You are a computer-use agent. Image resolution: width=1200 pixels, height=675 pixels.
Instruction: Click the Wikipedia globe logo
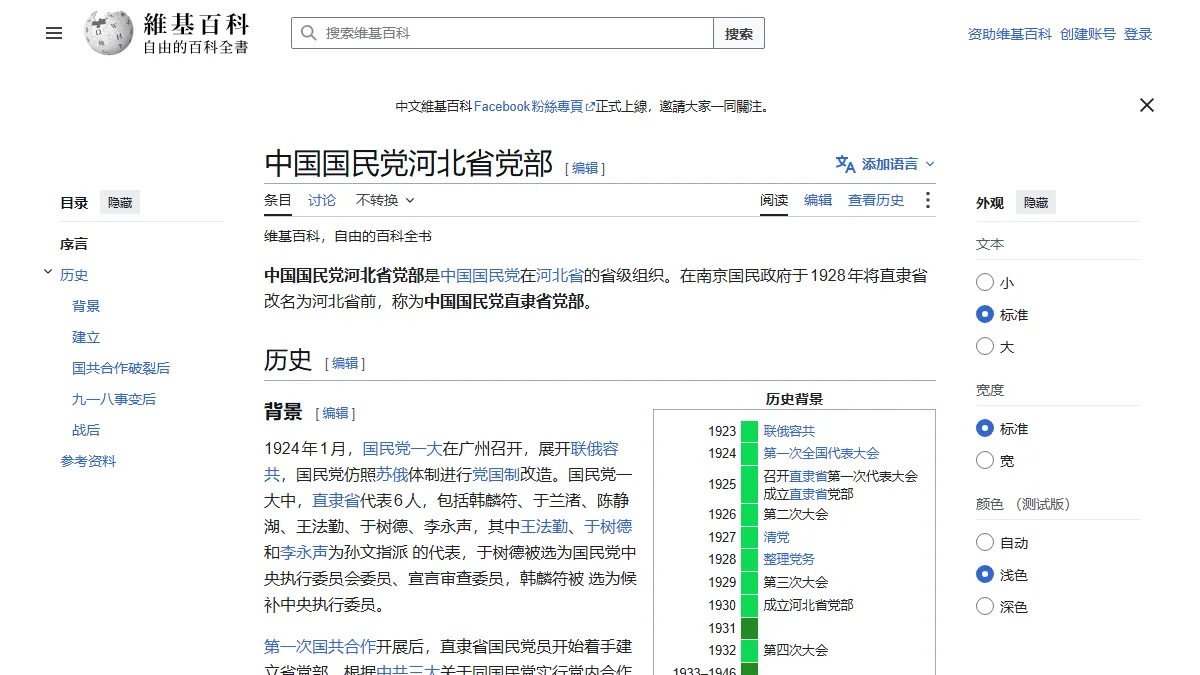(x=109, y=33)
